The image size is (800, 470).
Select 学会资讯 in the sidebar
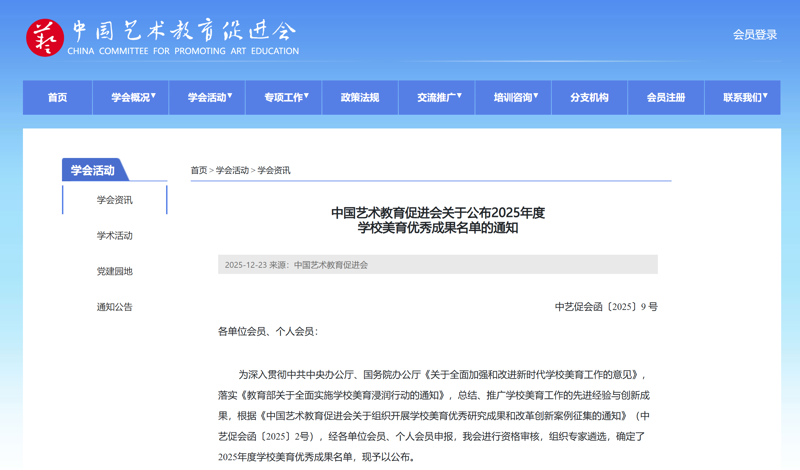click(x=115, y=200)
